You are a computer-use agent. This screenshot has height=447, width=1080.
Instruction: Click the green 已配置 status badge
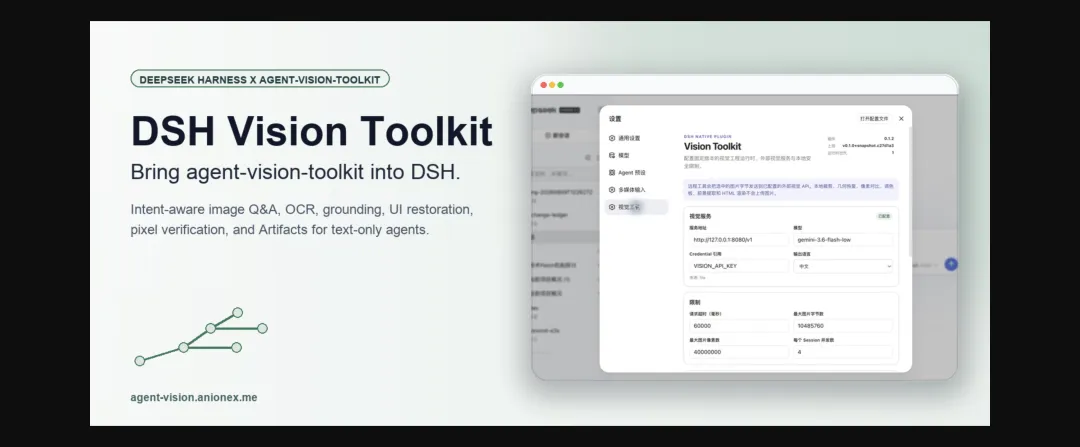[884, 216]
